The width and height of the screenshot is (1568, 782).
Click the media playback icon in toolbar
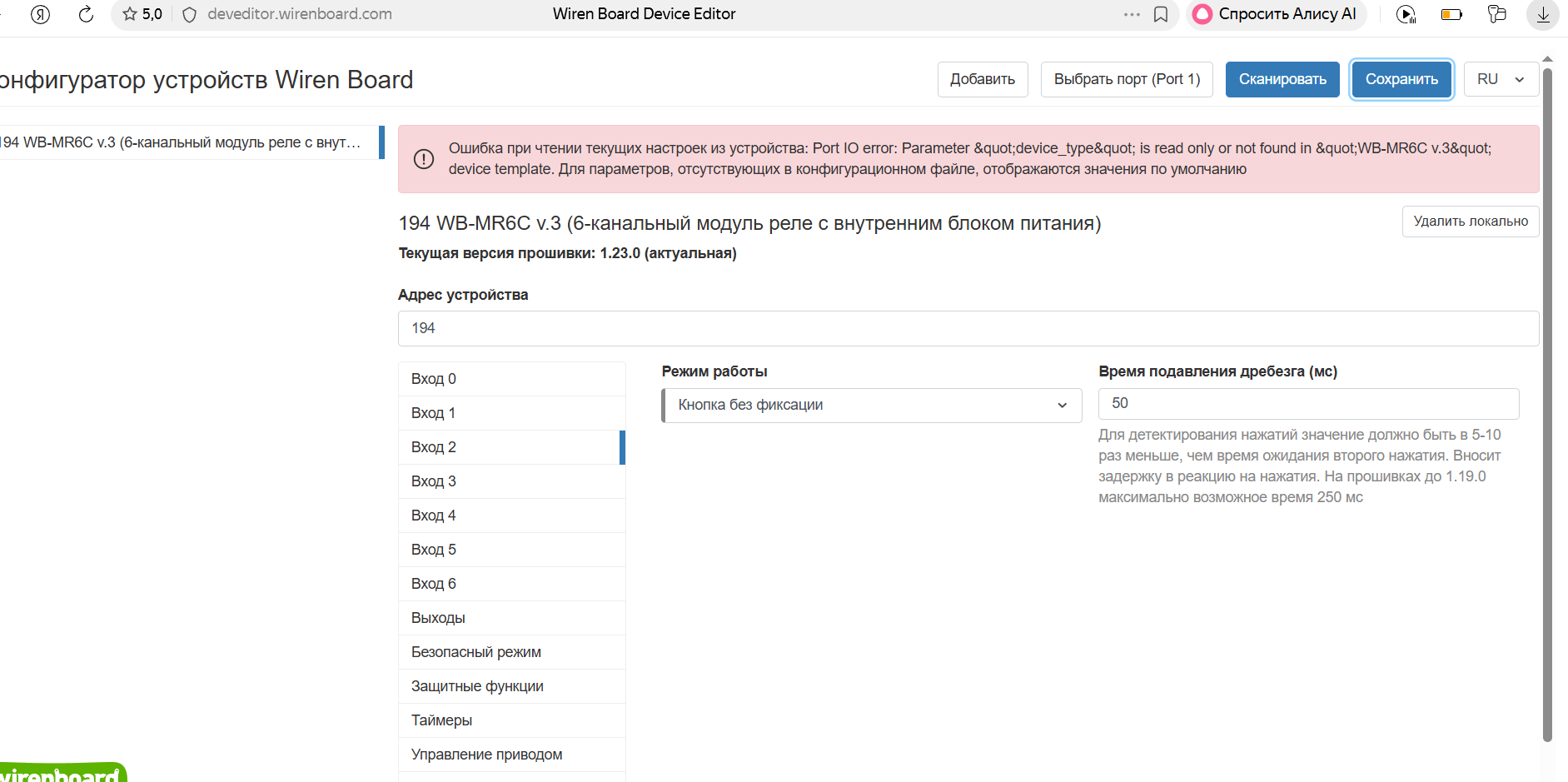click(x=1406, y=14)
